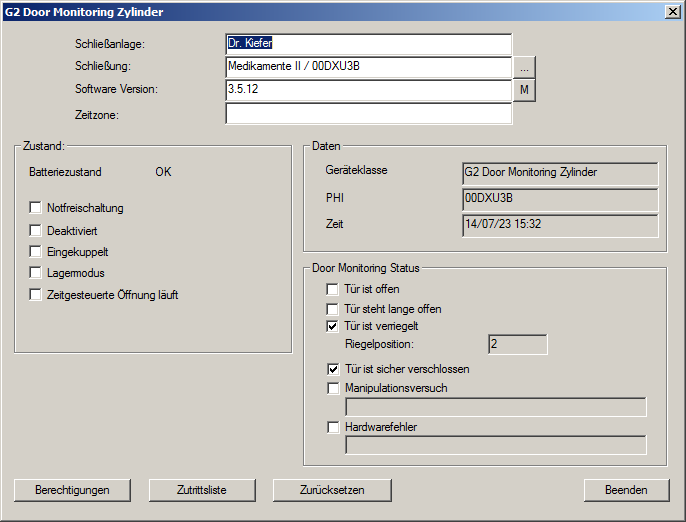Open the Berechtigungen dialog

tap(72, 490)
